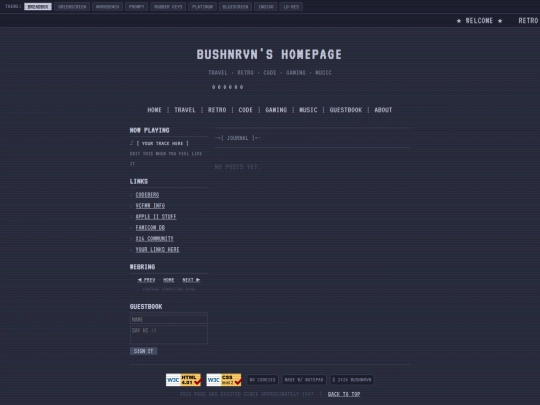Visit the Music navigation item
The image size is (540, 405).
click(308, 110)
